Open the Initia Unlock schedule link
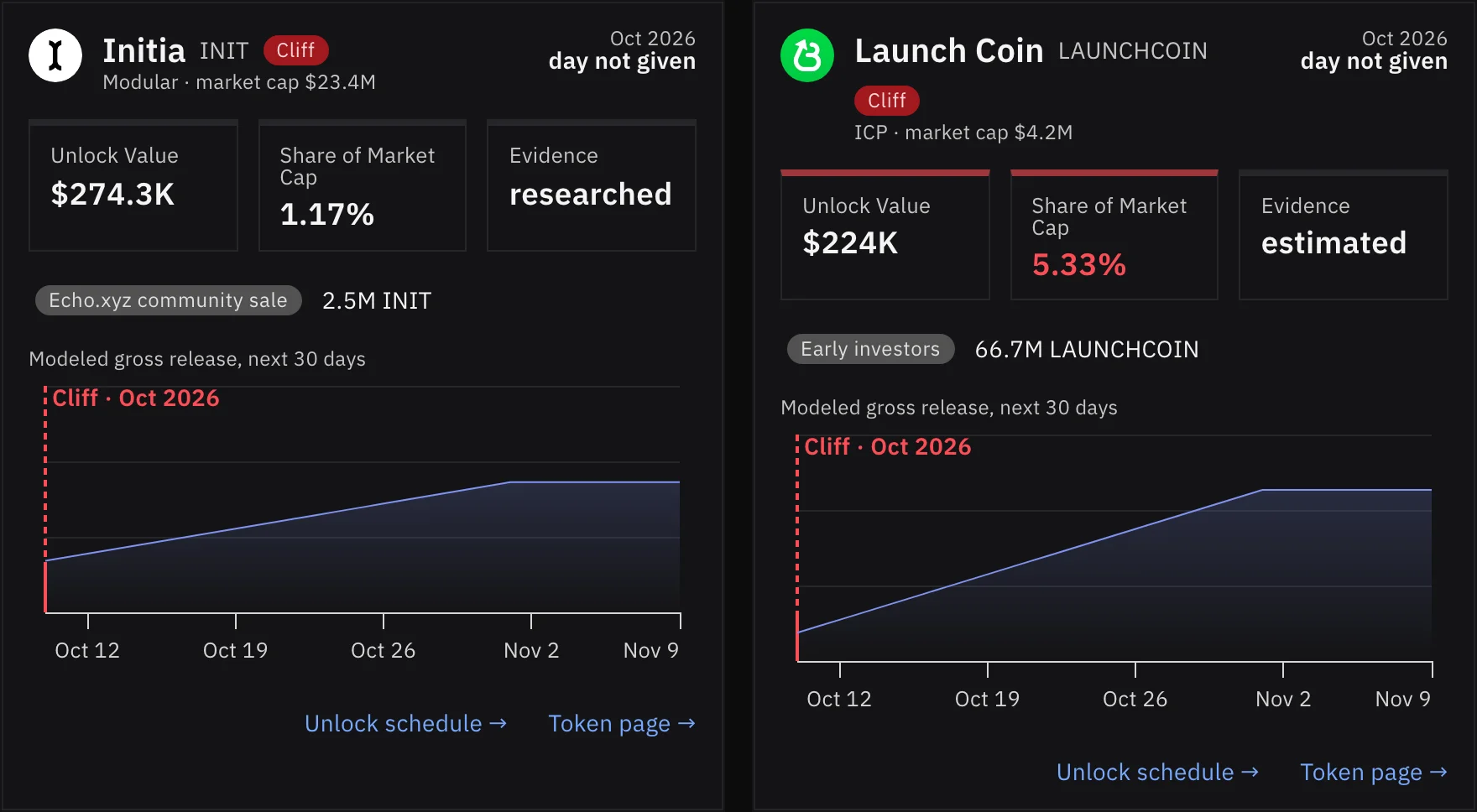This screenshot has width=1477, height=812. (x=406, y=723)
